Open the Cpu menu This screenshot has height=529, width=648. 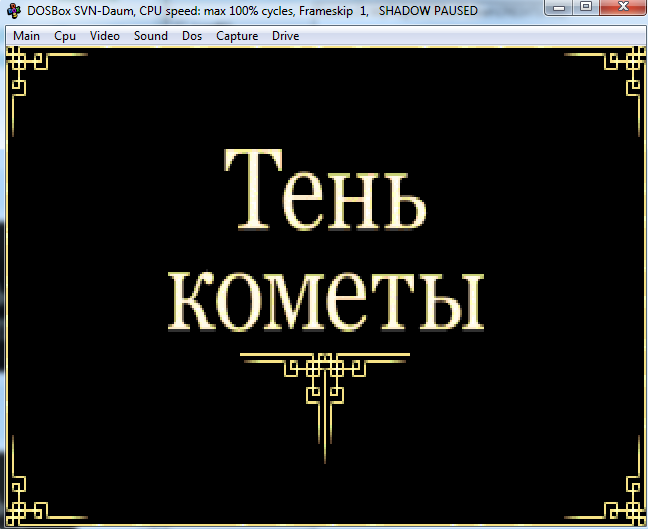(65, 36)
